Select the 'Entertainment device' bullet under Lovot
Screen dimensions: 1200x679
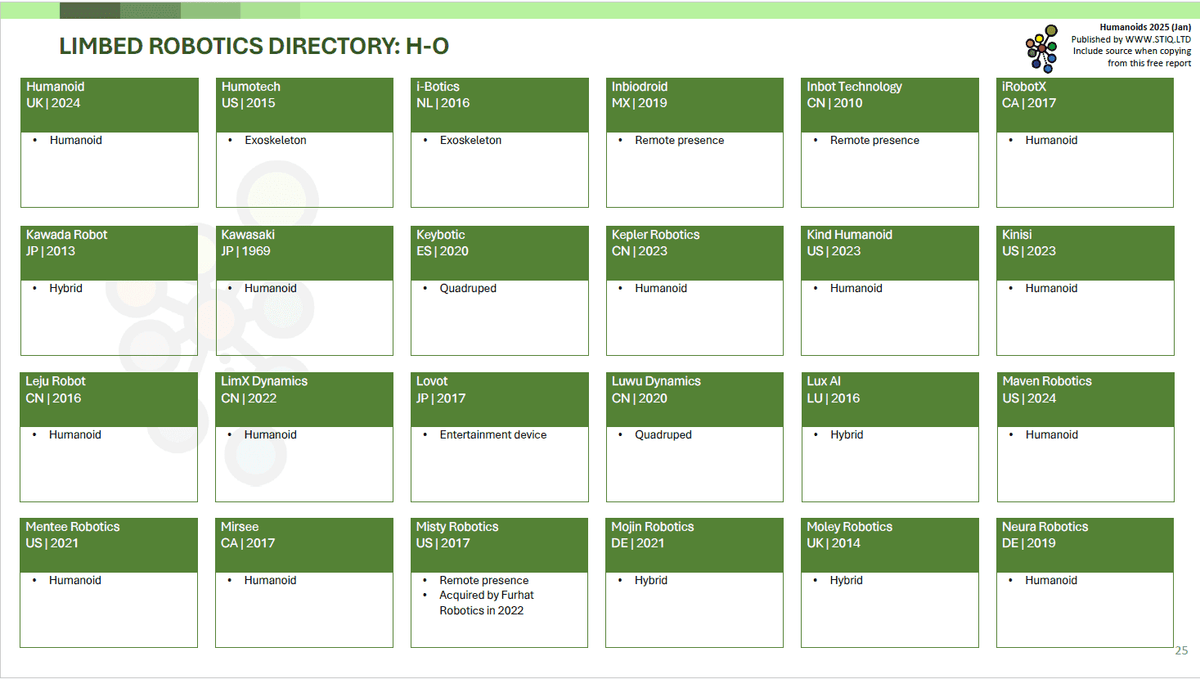coord(493,435)
